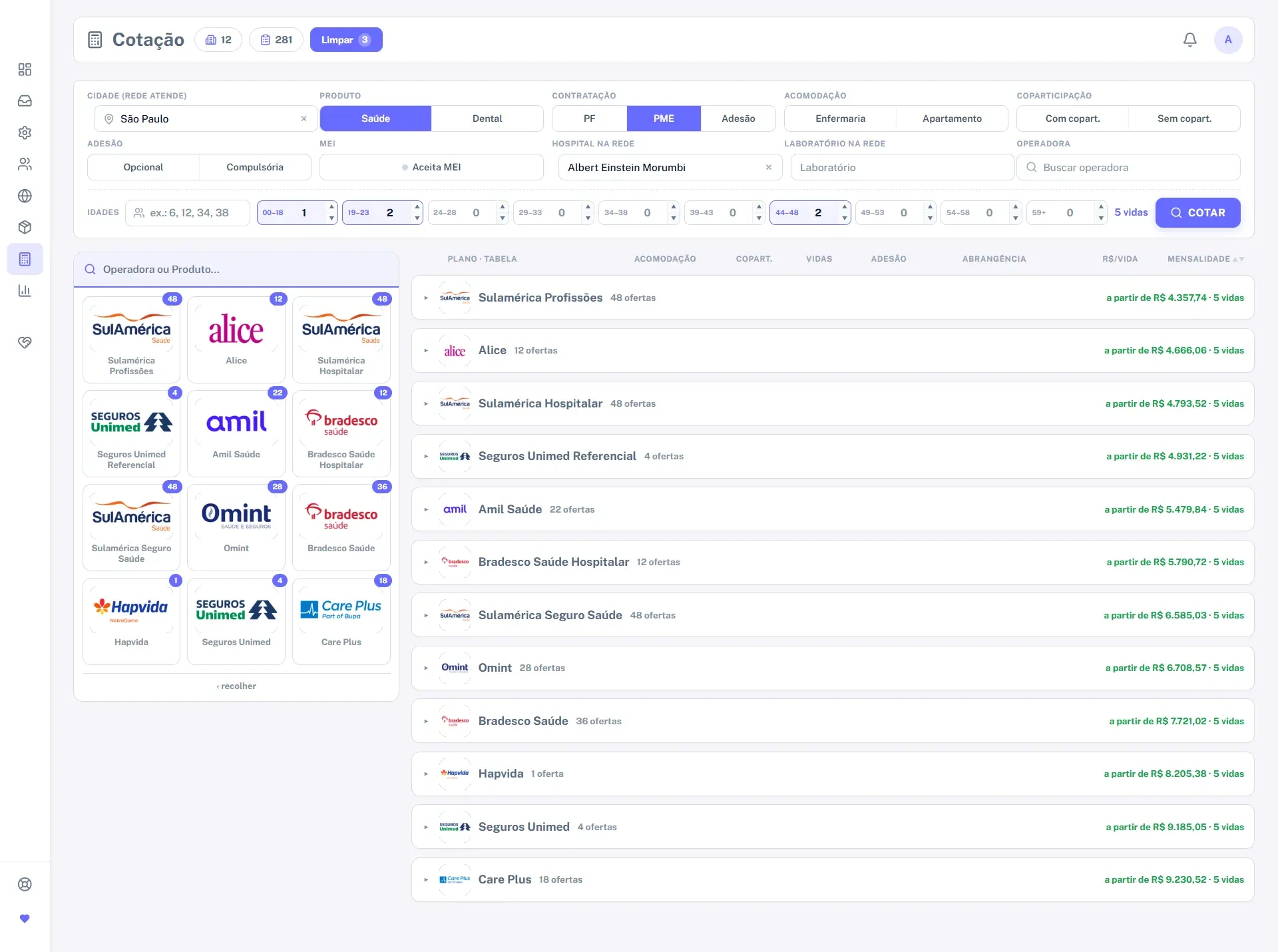The height and width of the screenshot is (952, 1278).
Task: Toggle Com copart. option
Action: [1073, 119]
